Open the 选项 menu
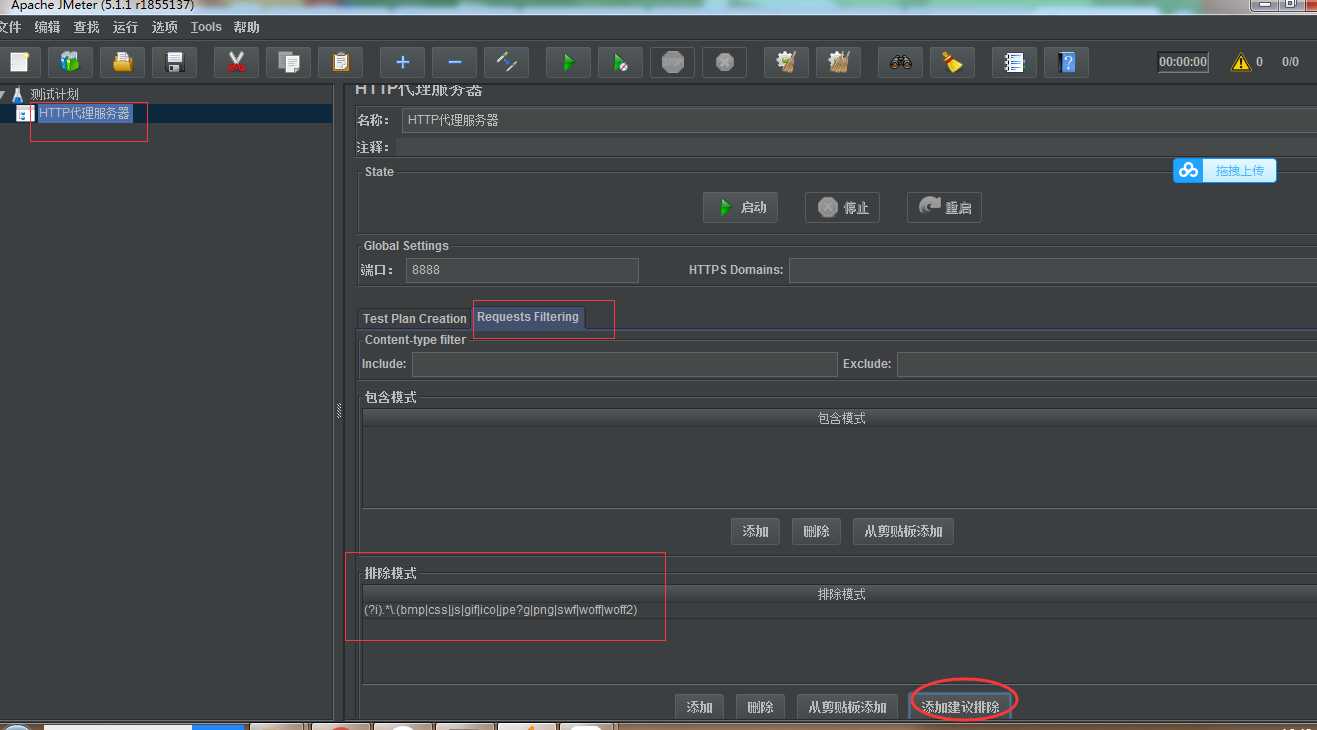This screenshot has height=730, width=1317. pos(164,27)
